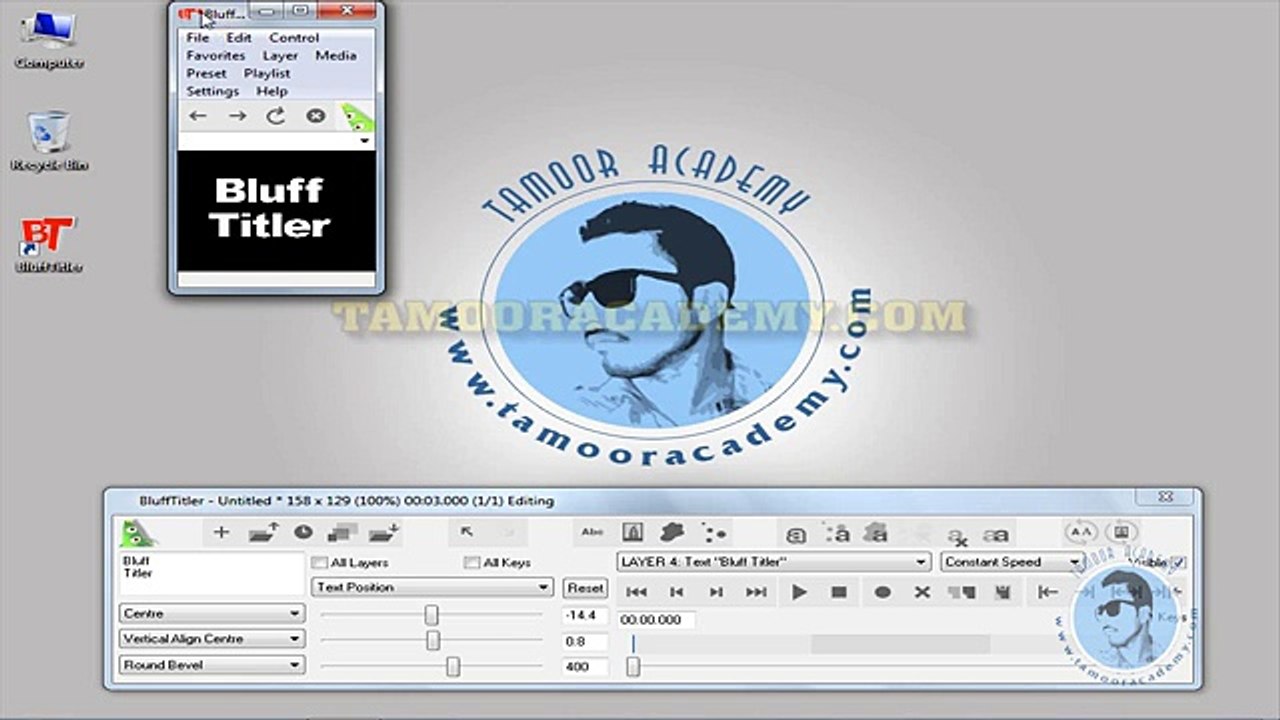Go to the previous key
The image size is (1280, 720).
tap(676, 592)
